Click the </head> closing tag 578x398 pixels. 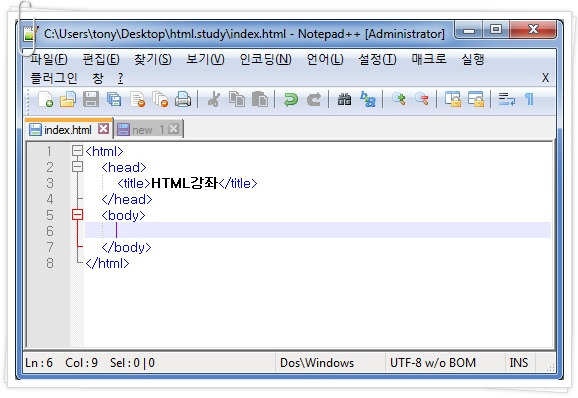tap(127, 199)
